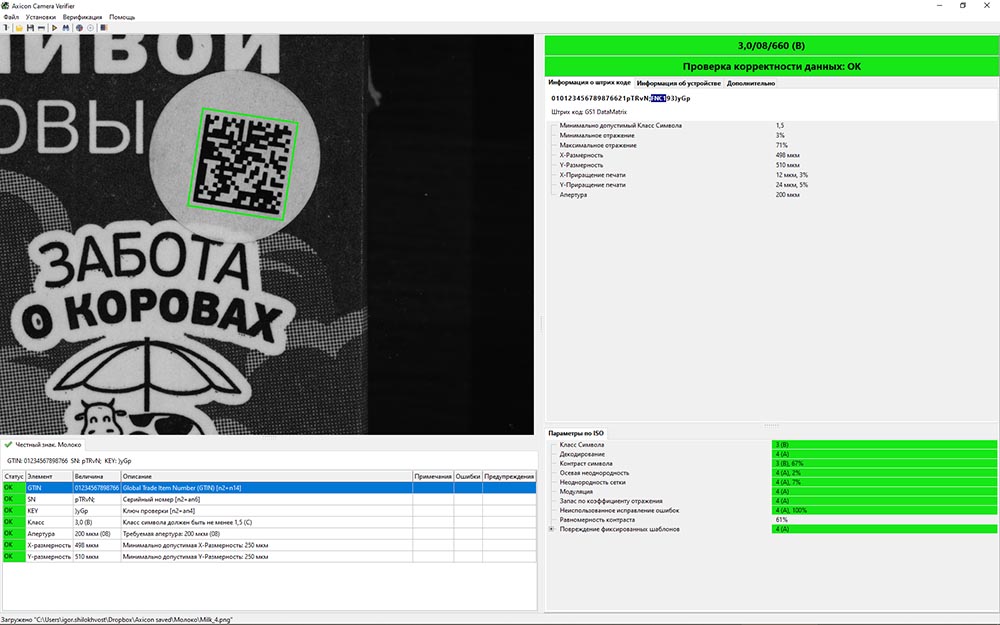The width and height of the screenshot is (1000, 625).
Task: Open the Помощь menu
Action: (122, 17)
